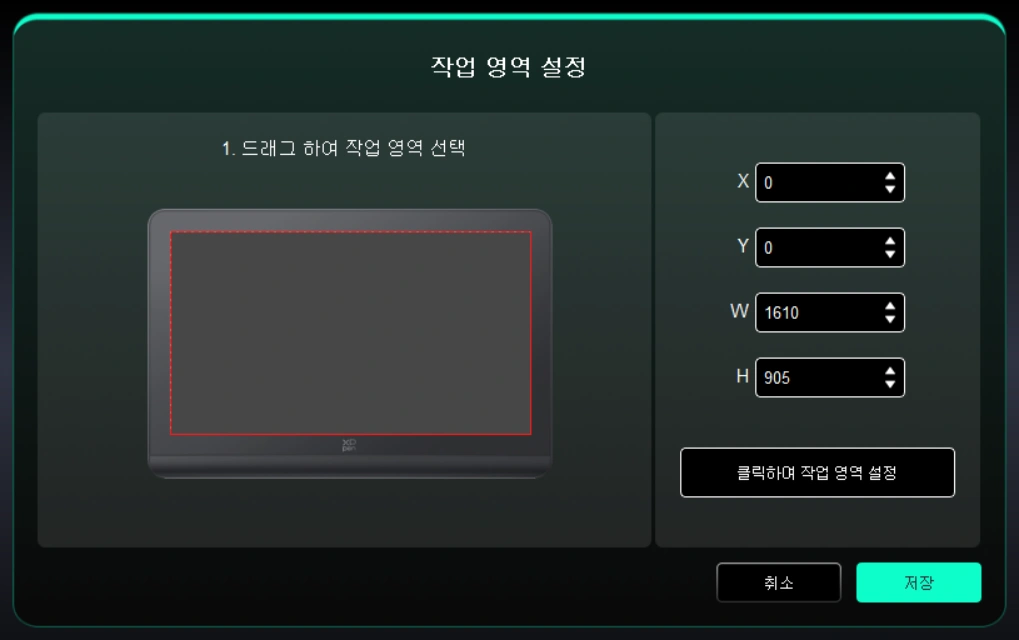Click the tablet device preview's bottom bezel

[x=350, y=467]
